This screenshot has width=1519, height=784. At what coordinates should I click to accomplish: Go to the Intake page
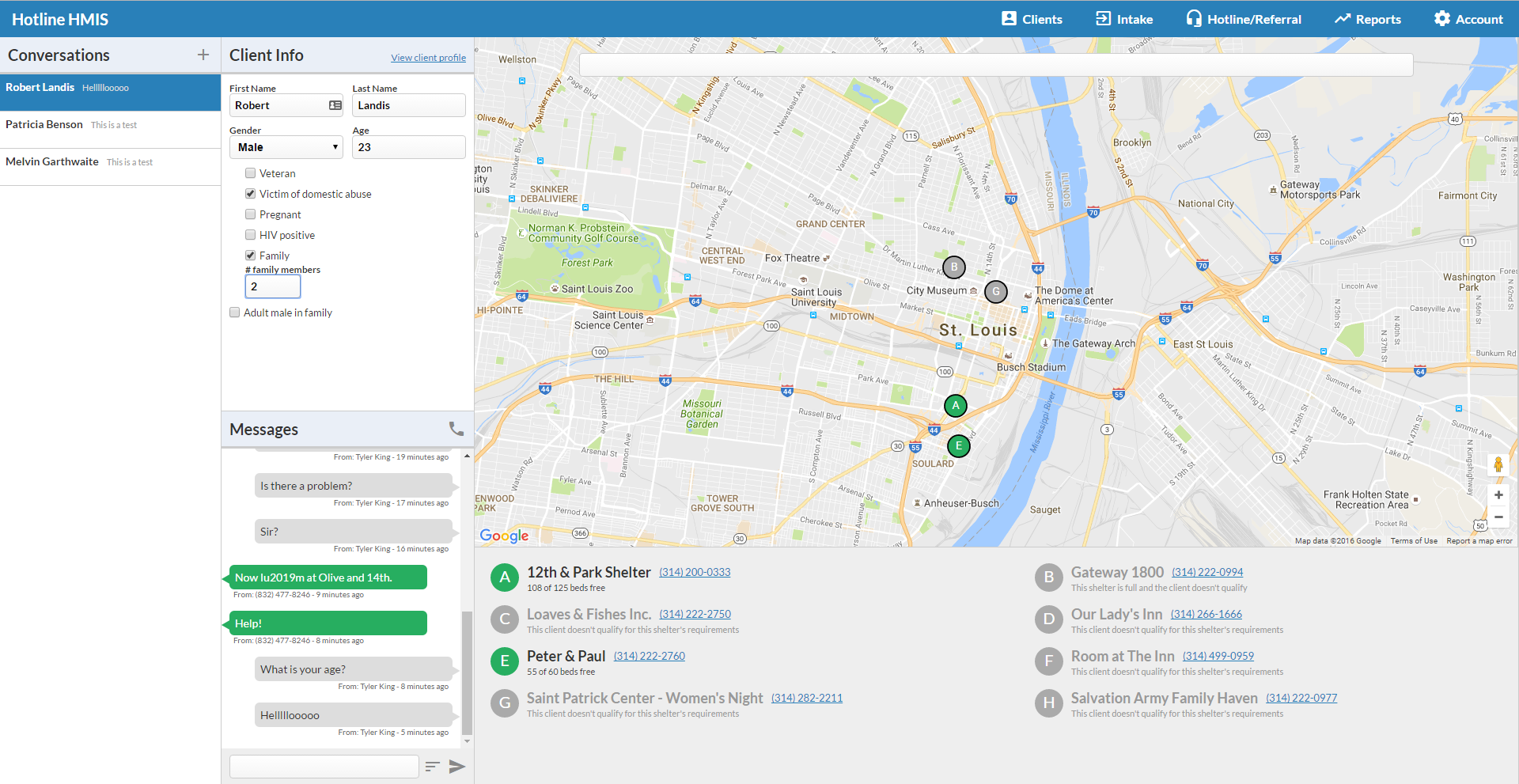click(1124, 19)
